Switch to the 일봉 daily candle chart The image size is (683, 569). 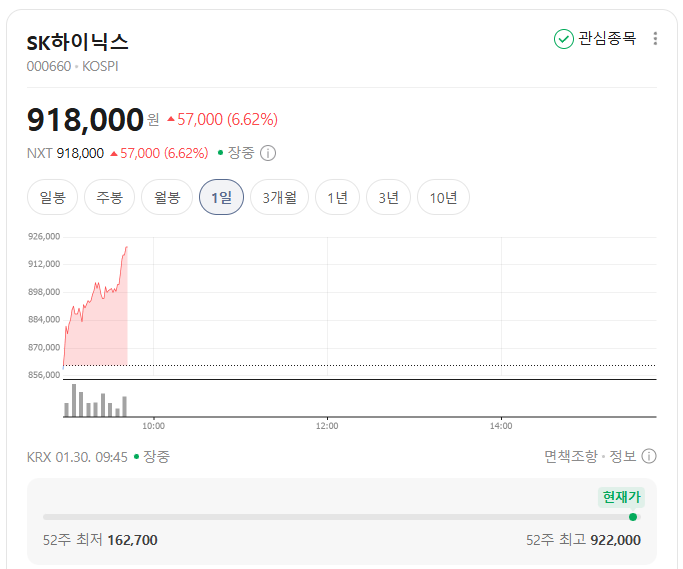pyautogui.click(x=52, y=197)
